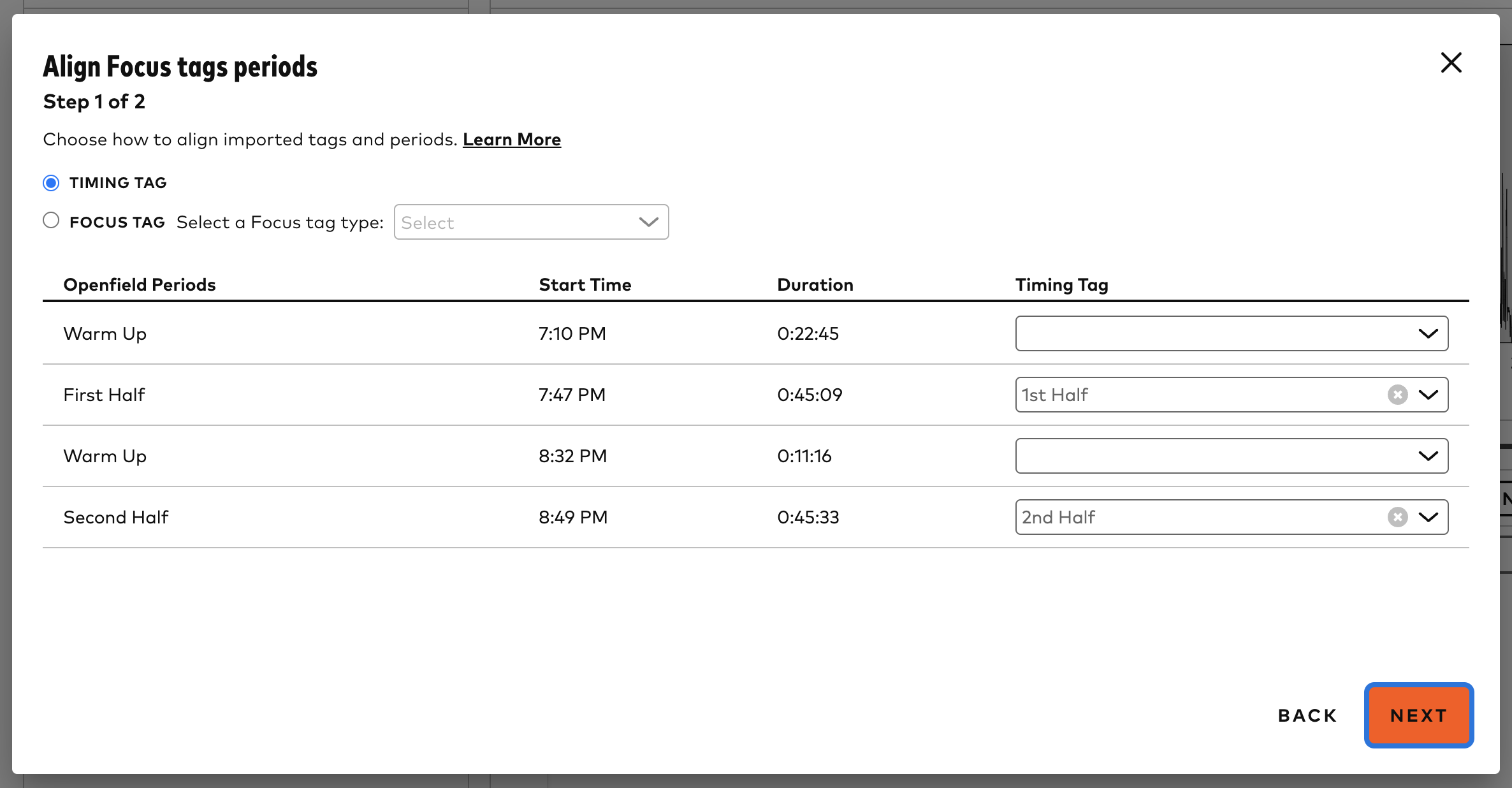Viewport: 1512px width, 788px height.
Task: Click the 1st Half timing tag input field
Action: (x=1179, y=395)
